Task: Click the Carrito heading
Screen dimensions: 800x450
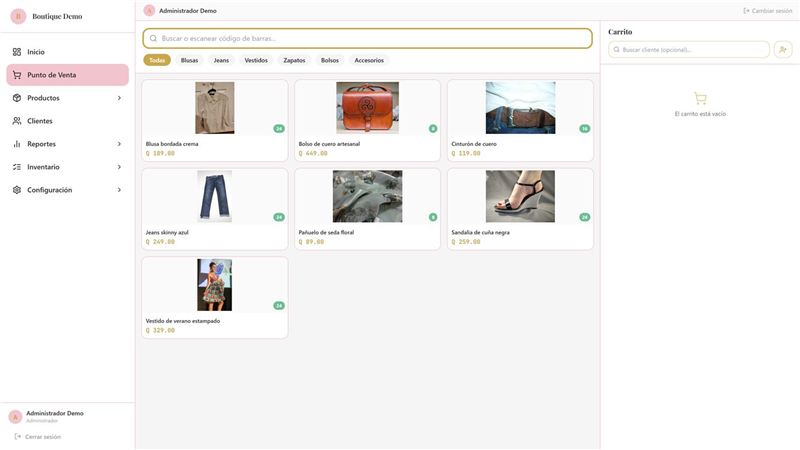Action: pyautogui.click(x=620, y=32)
